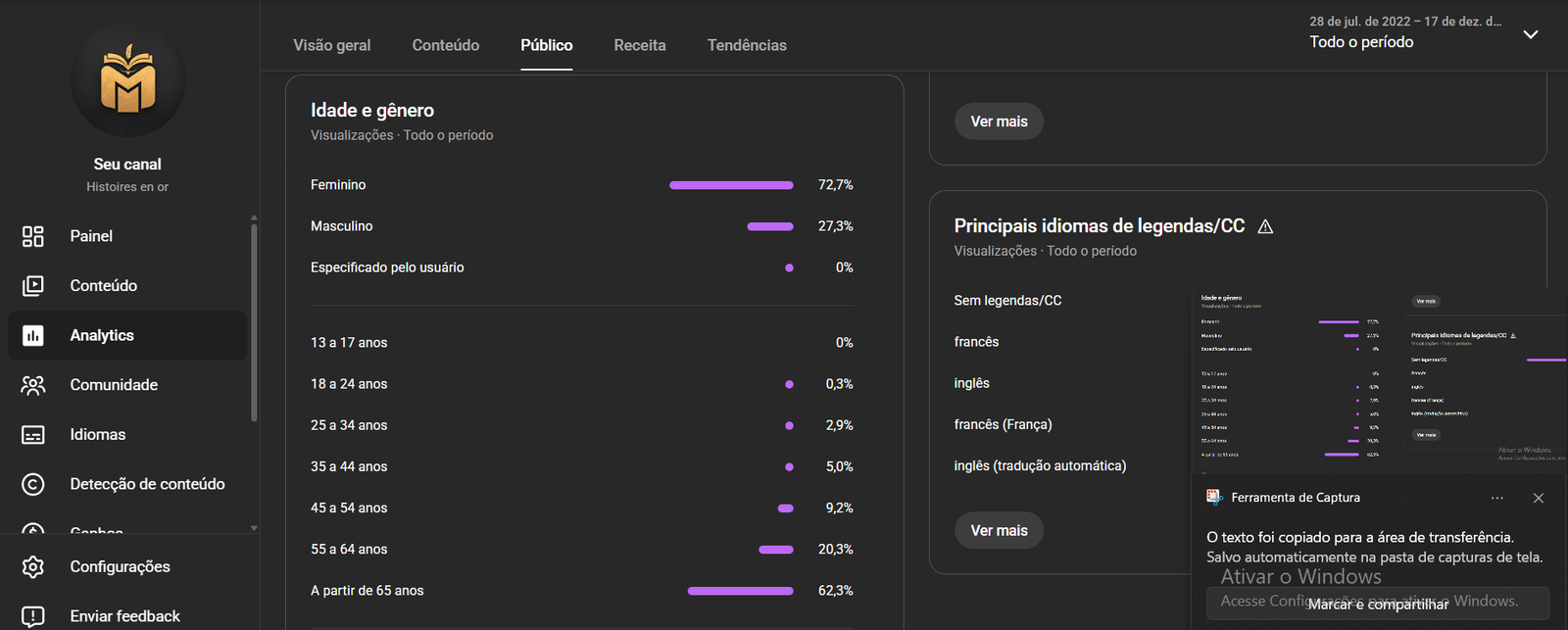Expand the date range period dropdown
Screen dimensions: 1568x630
click(1530, 34)
